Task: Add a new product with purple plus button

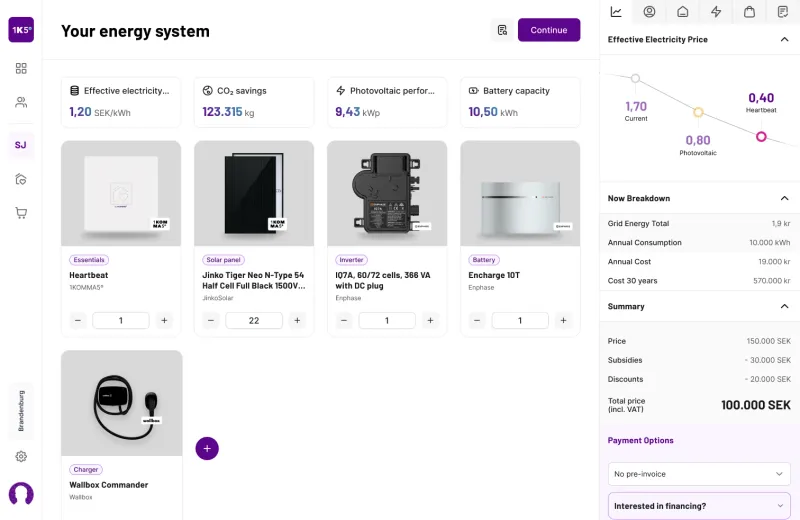Action: (207, 449)
